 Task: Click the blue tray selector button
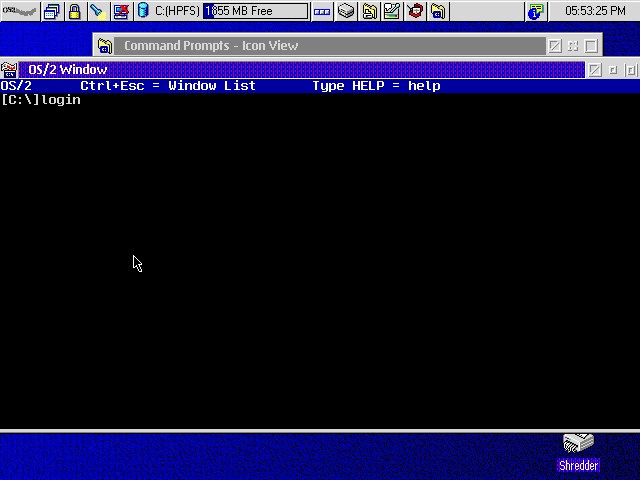pos(322,11)
